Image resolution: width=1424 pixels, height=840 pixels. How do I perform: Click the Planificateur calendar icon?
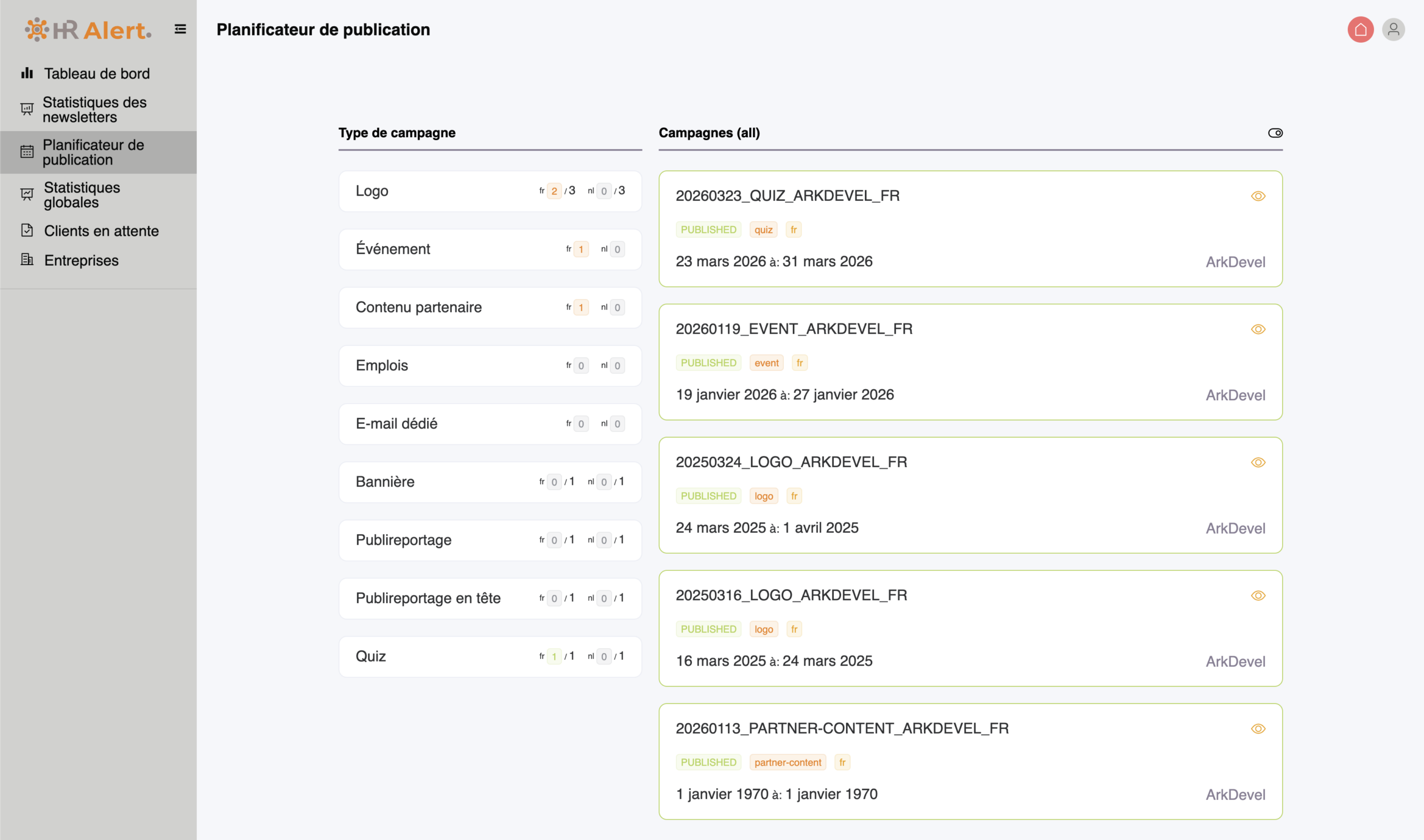click(27, 152)
